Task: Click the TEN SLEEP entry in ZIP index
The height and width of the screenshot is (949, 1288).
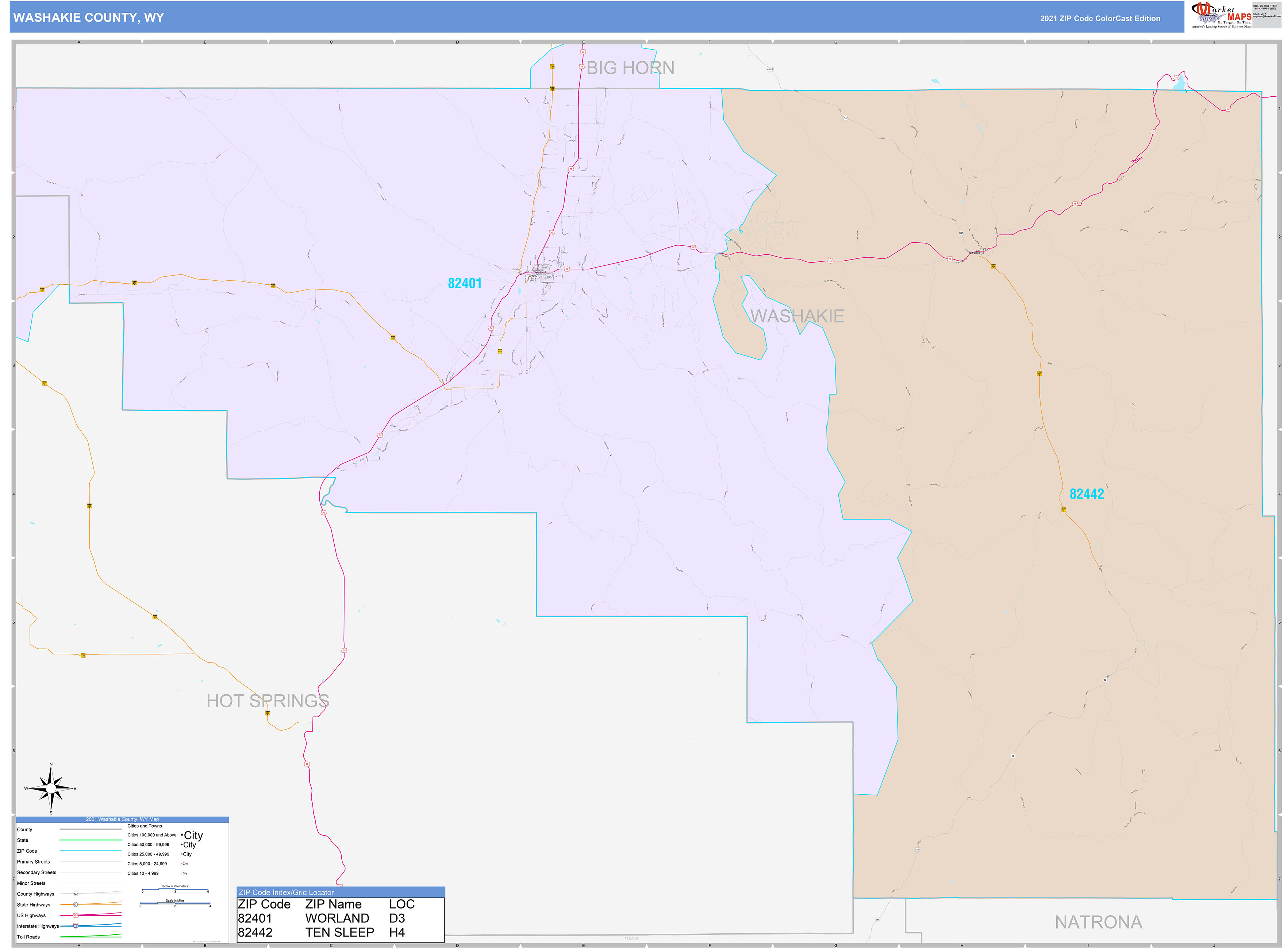Action: coord(339,932)
